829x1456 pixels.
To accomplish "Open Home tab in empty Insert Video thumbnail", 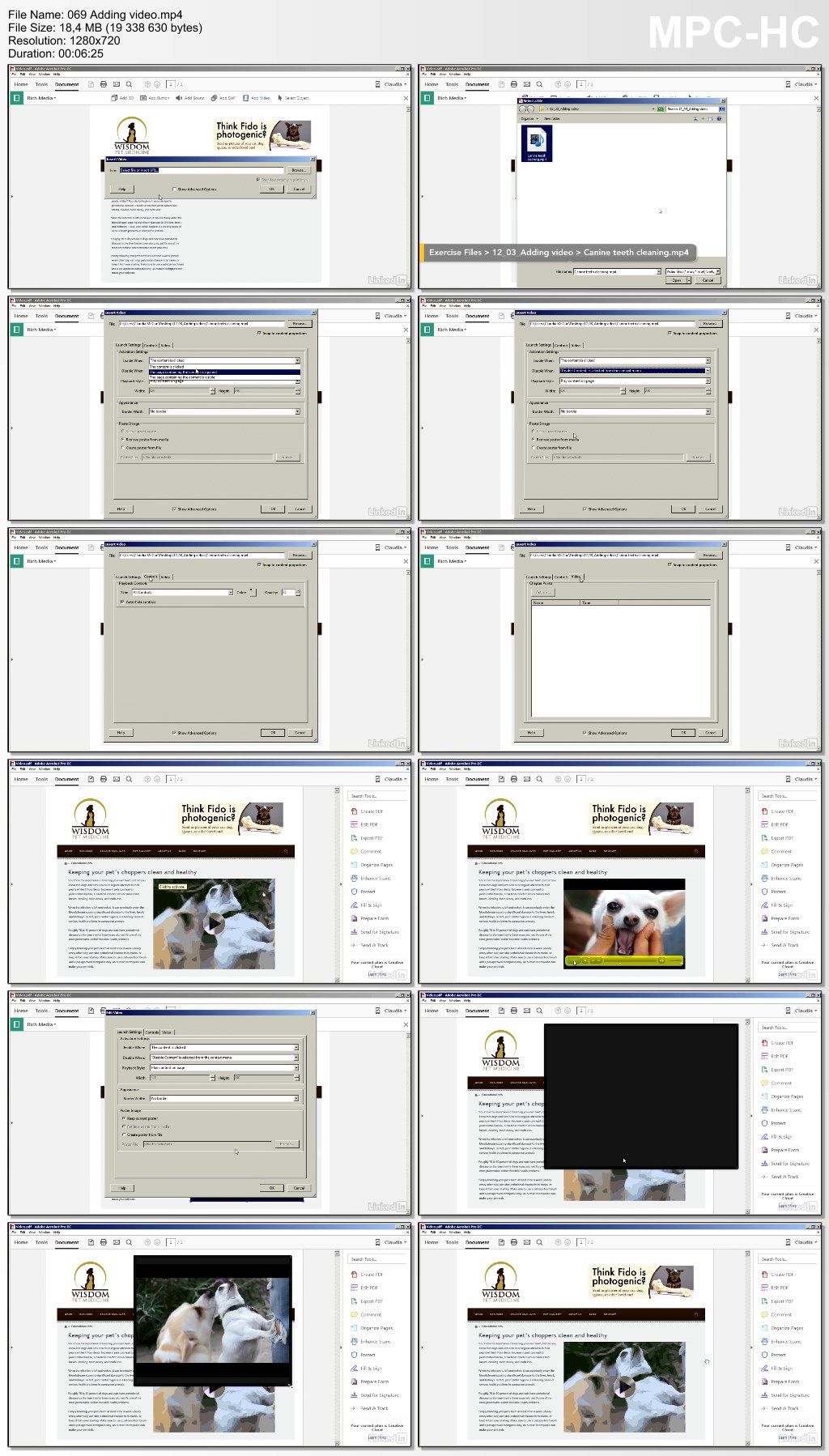I will tap(21, 84).
